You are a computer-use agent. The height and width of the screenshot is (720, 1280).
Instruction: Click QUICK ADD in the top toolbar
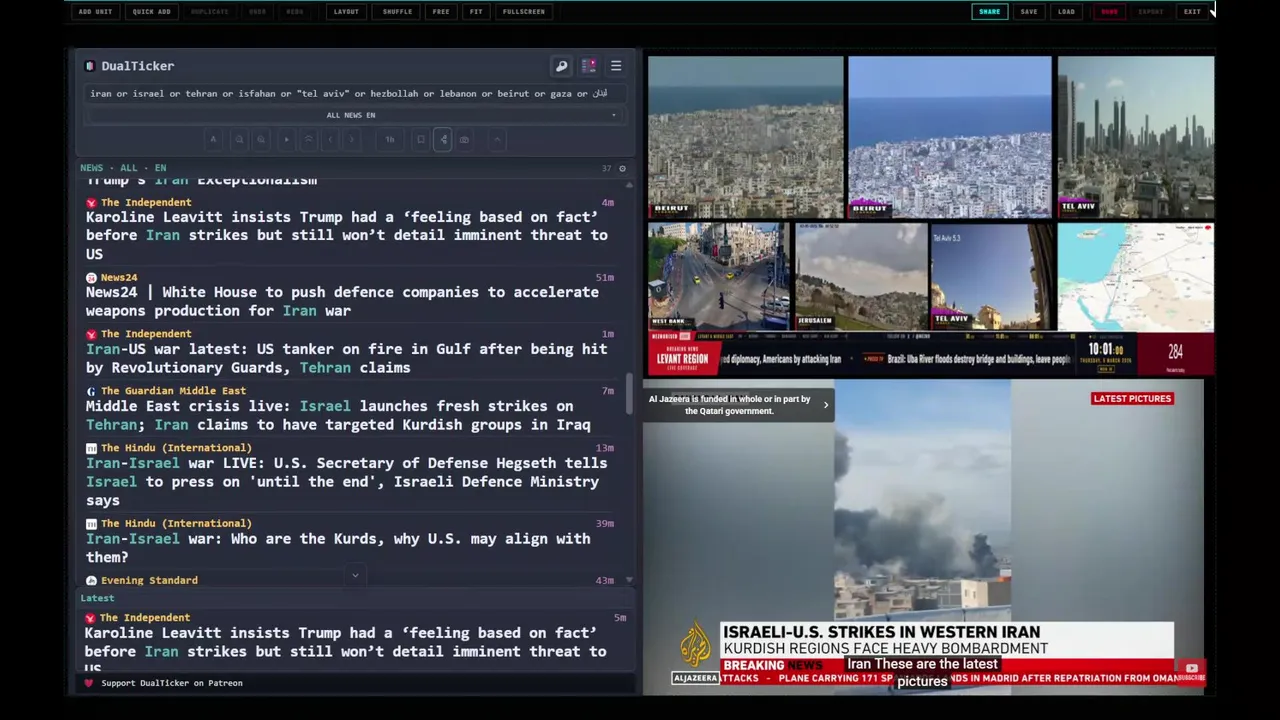[152, 12]
